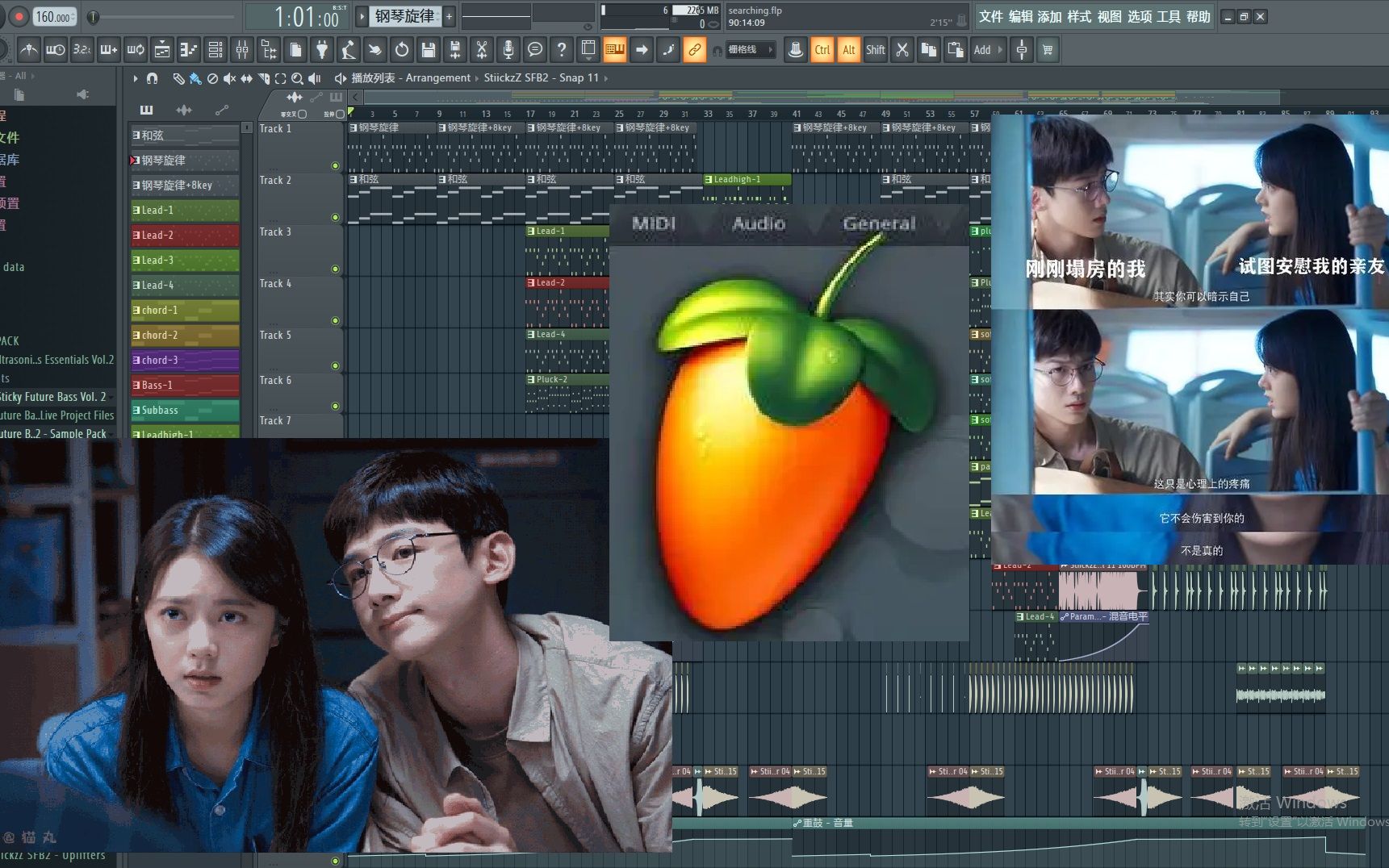Toggle the metronome icon
Image resolution: width=1389 pixels, height=868 pixels.
tap(29, 50)
